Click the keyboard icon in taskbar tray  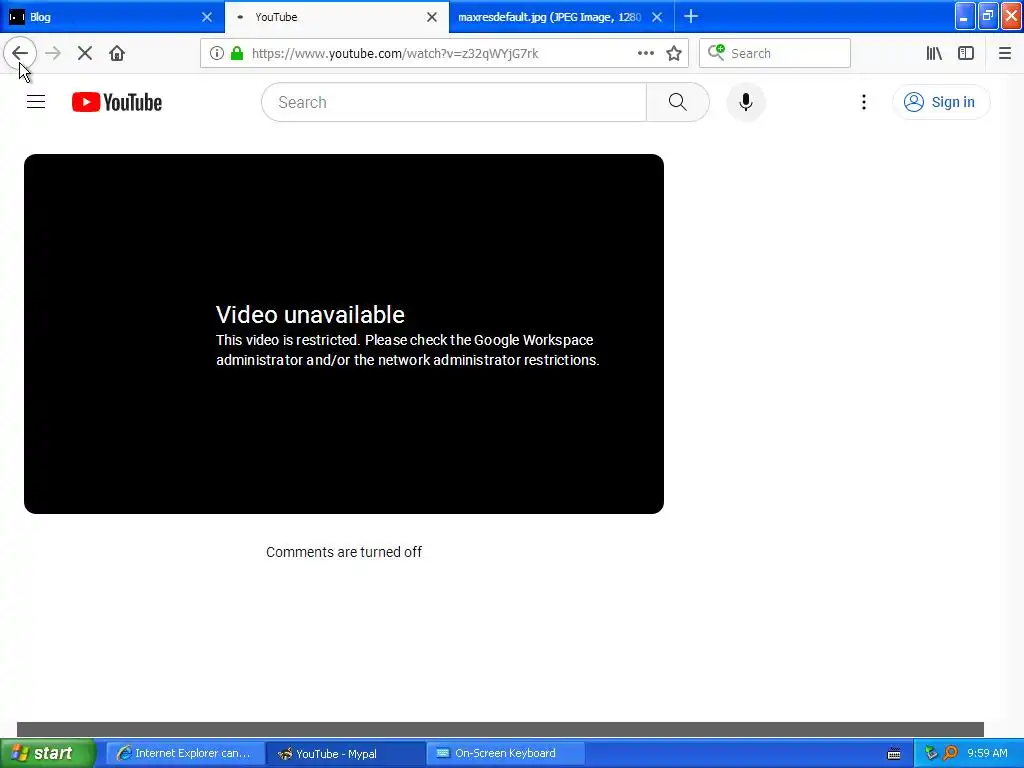pos(894,754)
